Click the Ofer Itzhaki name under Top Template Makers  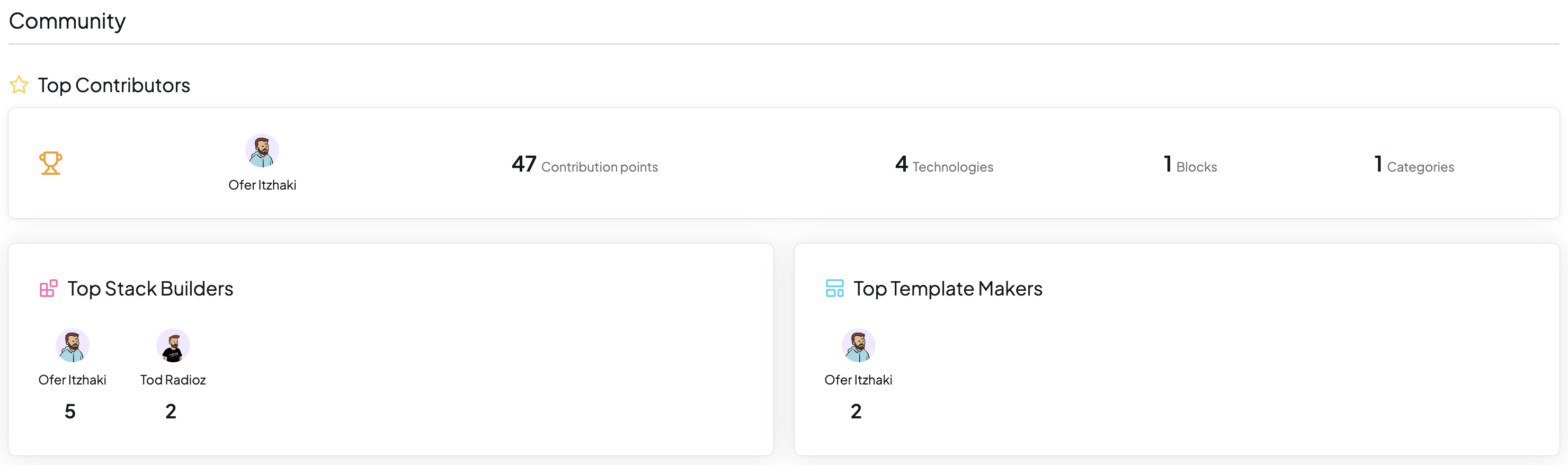(x=858, y=380)
